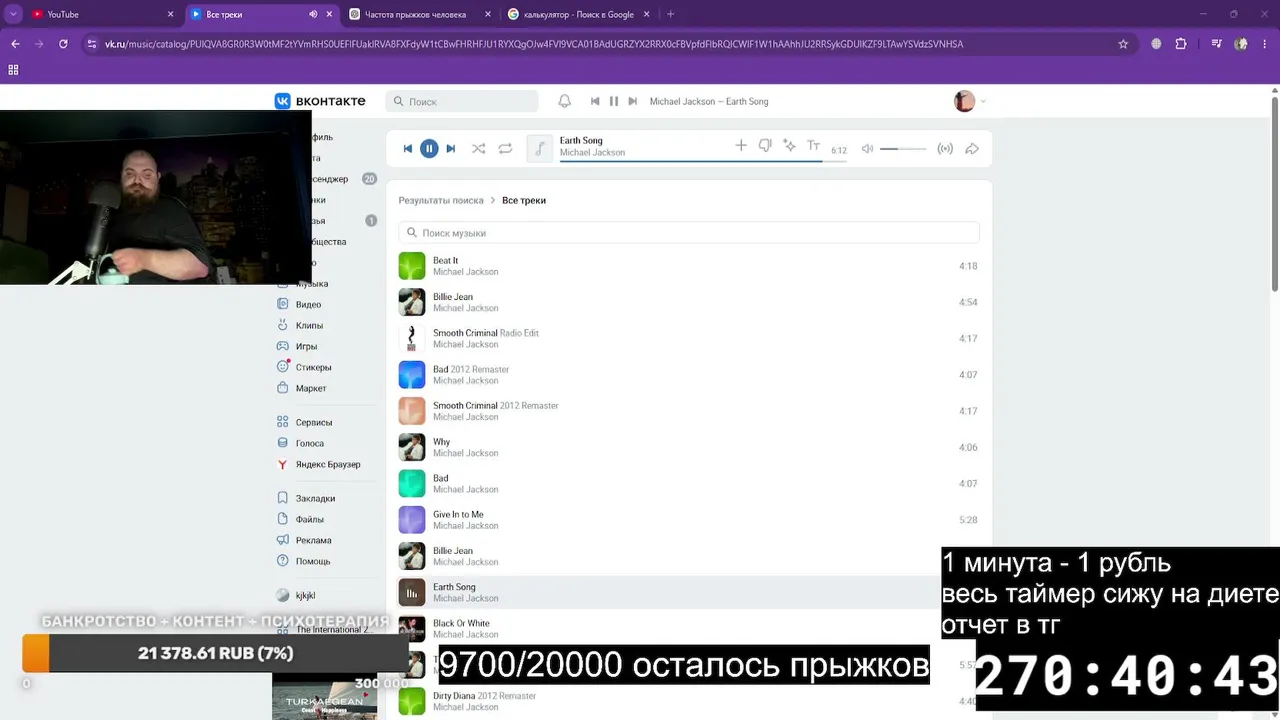Viewport: 1280px width, 720px height.
Task: Play Dirty Diana 2012 Remaster
Action: pos(688,701)
